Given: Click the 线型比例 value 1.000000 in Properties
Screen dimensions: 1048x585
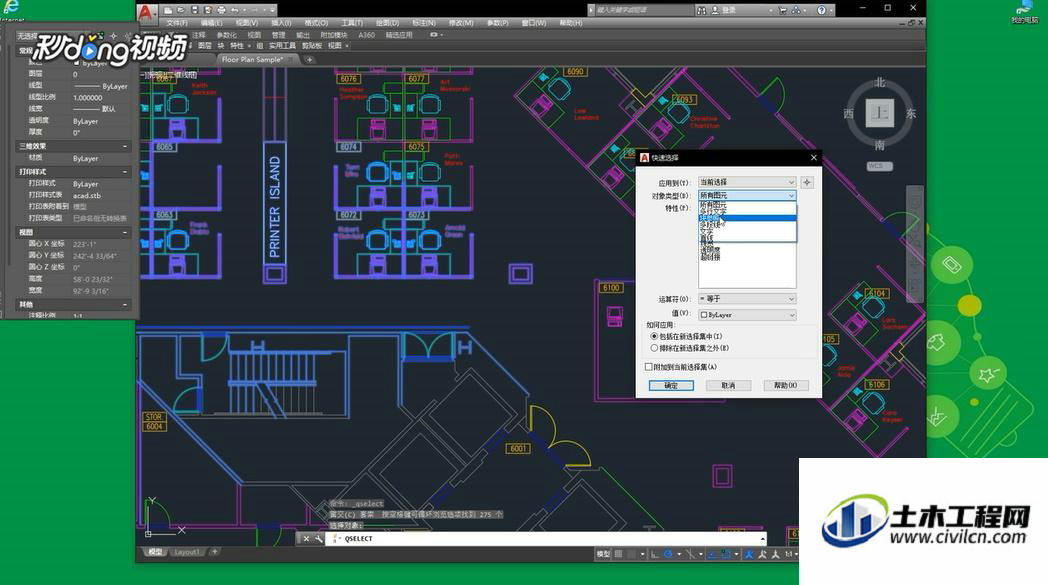Looking at the screenshot, I should (x=88, y=98).
